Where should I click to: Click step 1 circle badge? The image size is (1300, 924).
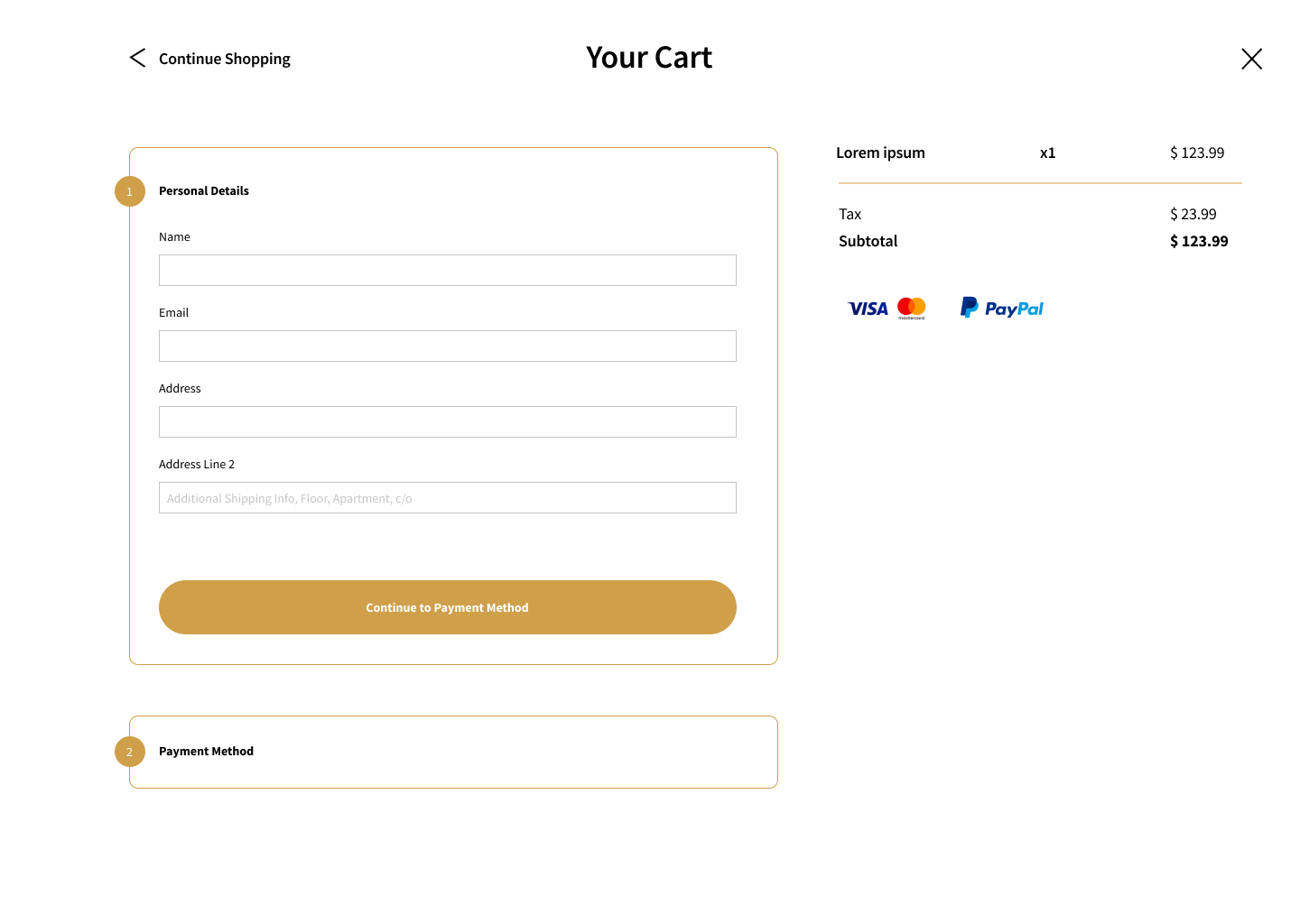130,191
